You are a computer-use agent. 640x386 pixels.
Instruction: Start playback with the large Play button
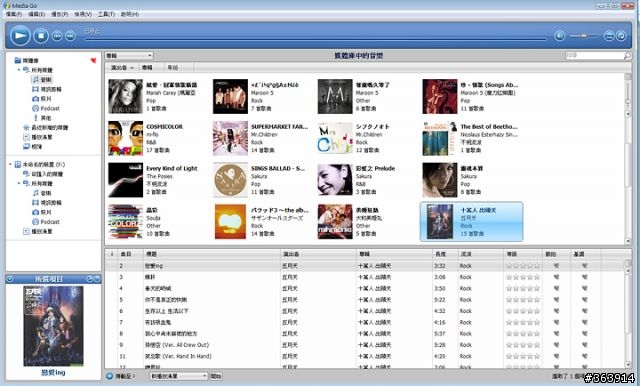(20, 35)
